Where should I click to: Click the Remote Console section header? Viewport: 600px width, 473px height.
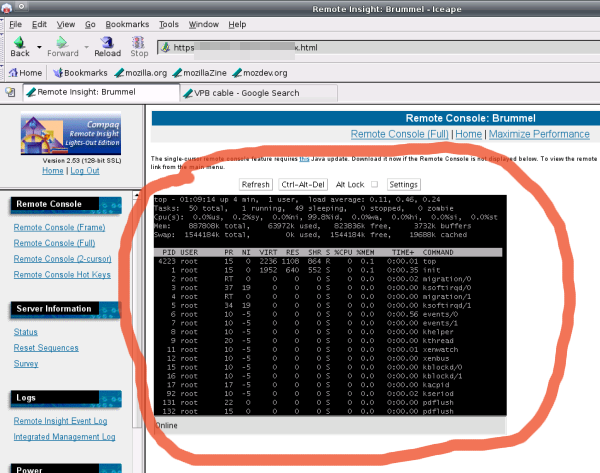[66, 205]
